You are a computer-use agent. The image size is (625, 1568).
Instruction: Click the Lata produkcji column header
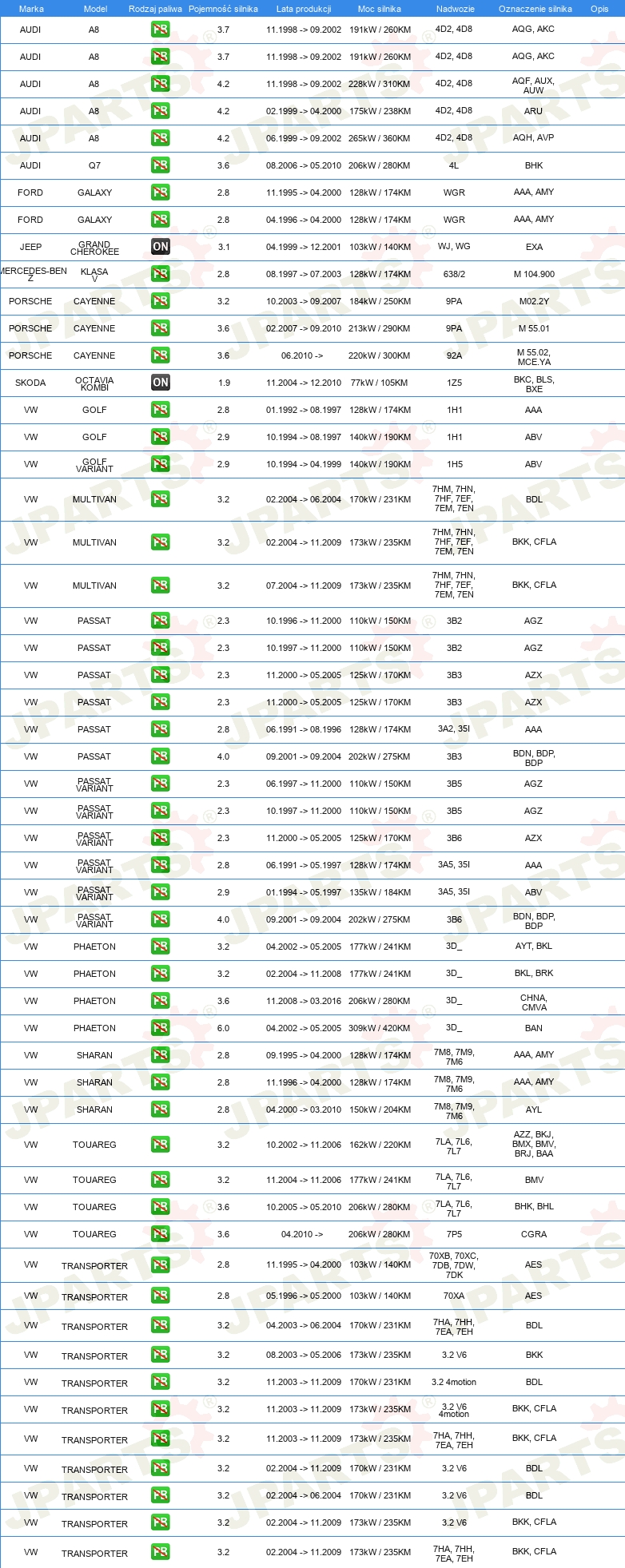click(x=304, y=9)
